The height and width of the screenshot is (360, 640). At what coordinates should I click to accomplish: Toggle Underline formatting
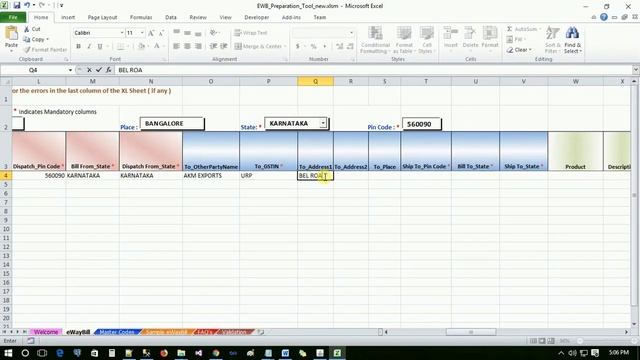100,47
